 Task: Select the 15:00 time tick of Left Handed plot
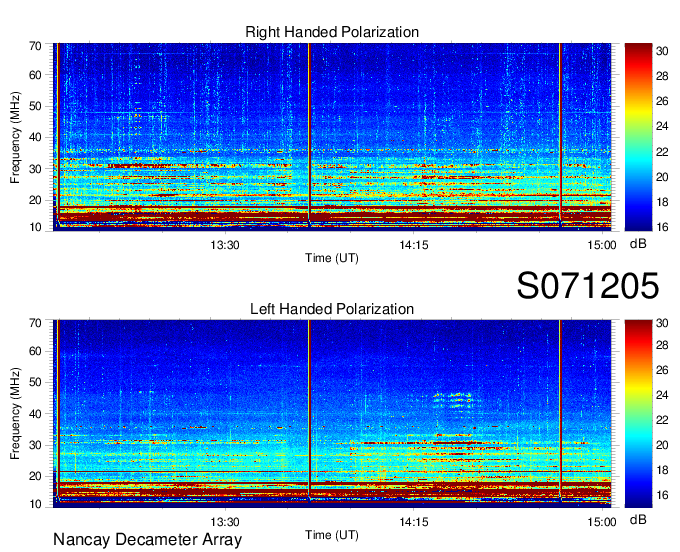602,522
